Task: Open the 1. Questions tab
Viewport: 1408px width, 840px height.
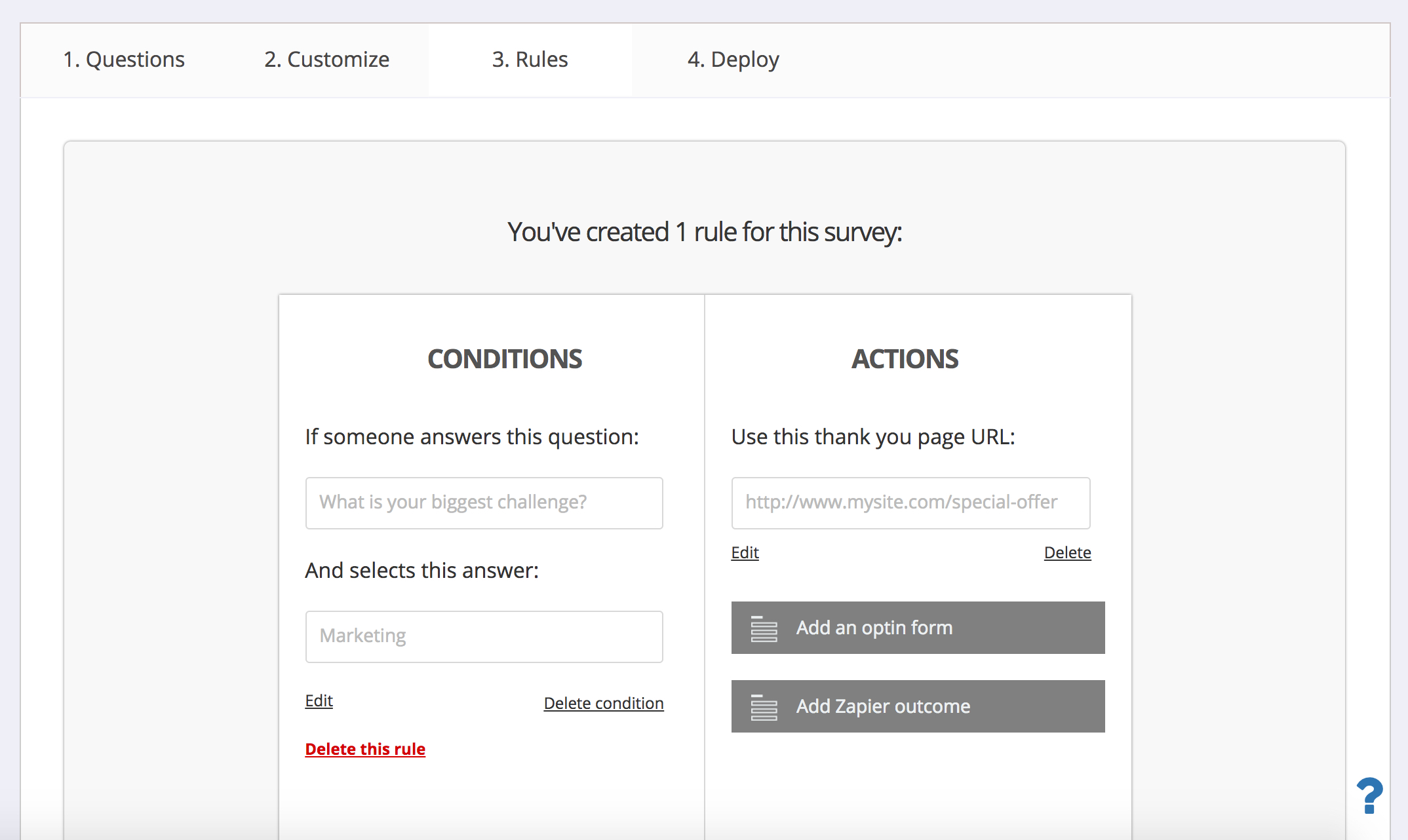Action: tap(124, 60)
